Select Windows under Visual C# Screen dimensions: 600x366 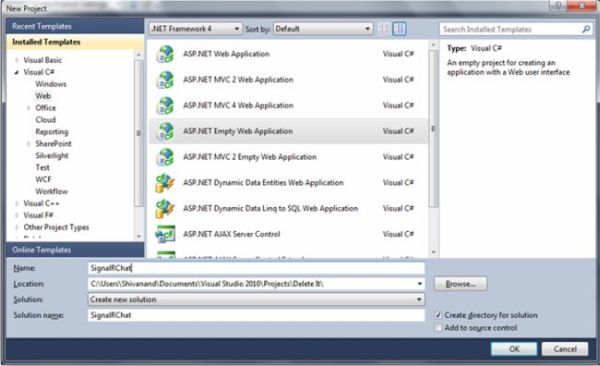pos(51,84)
